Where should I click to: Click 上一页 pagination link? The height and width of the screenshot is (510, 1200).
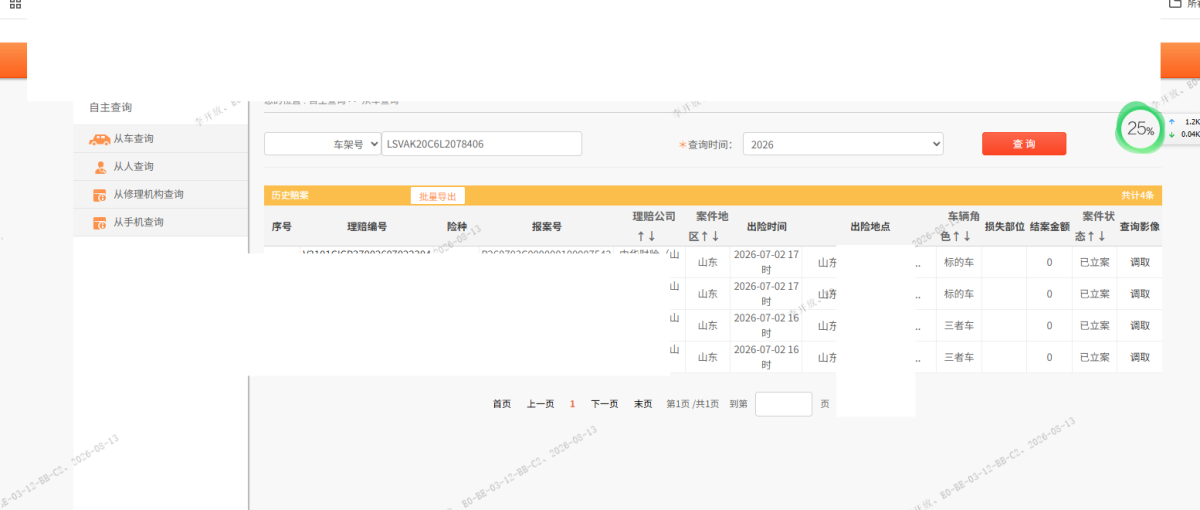(x=541, y=404)
